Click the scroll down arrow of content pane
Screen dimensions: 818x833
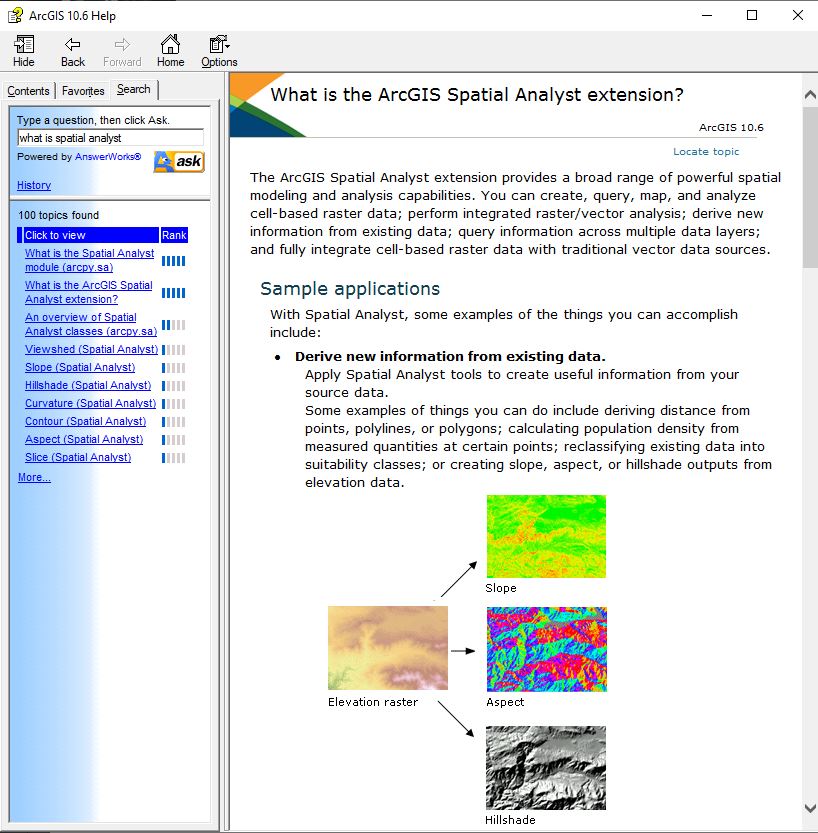point(809,808)
